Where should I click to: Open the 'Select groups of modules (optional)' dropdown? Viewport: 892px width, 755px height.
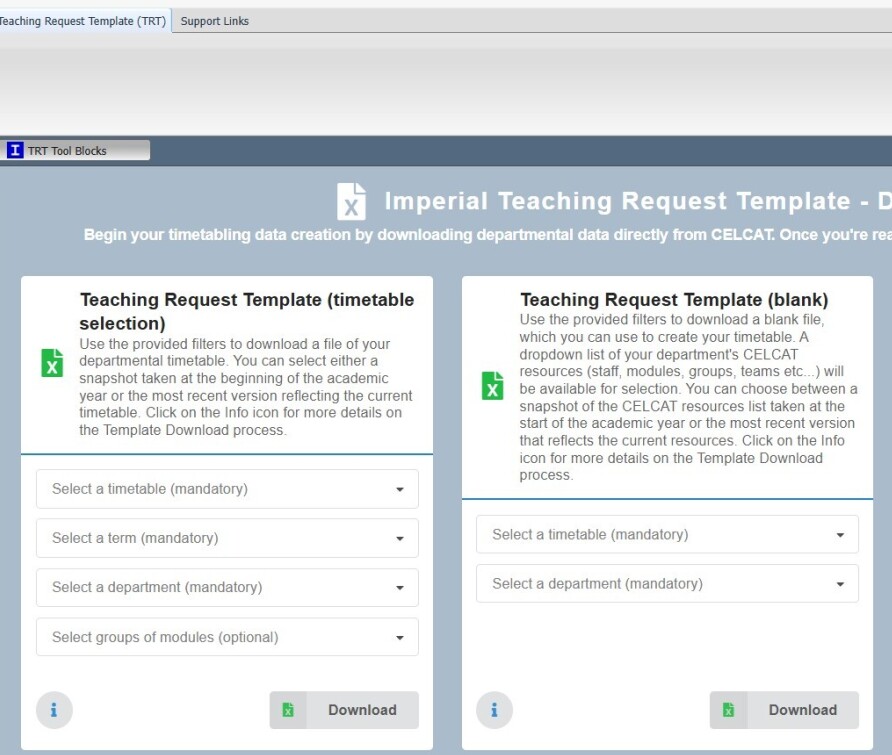(x=227, y=637)
